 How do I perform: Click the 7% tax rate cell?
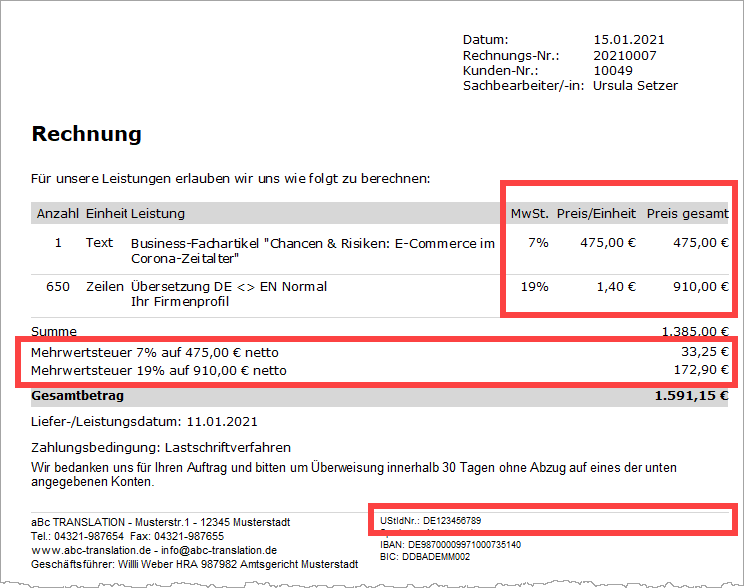pyautogui.click(x=538, y=243)
